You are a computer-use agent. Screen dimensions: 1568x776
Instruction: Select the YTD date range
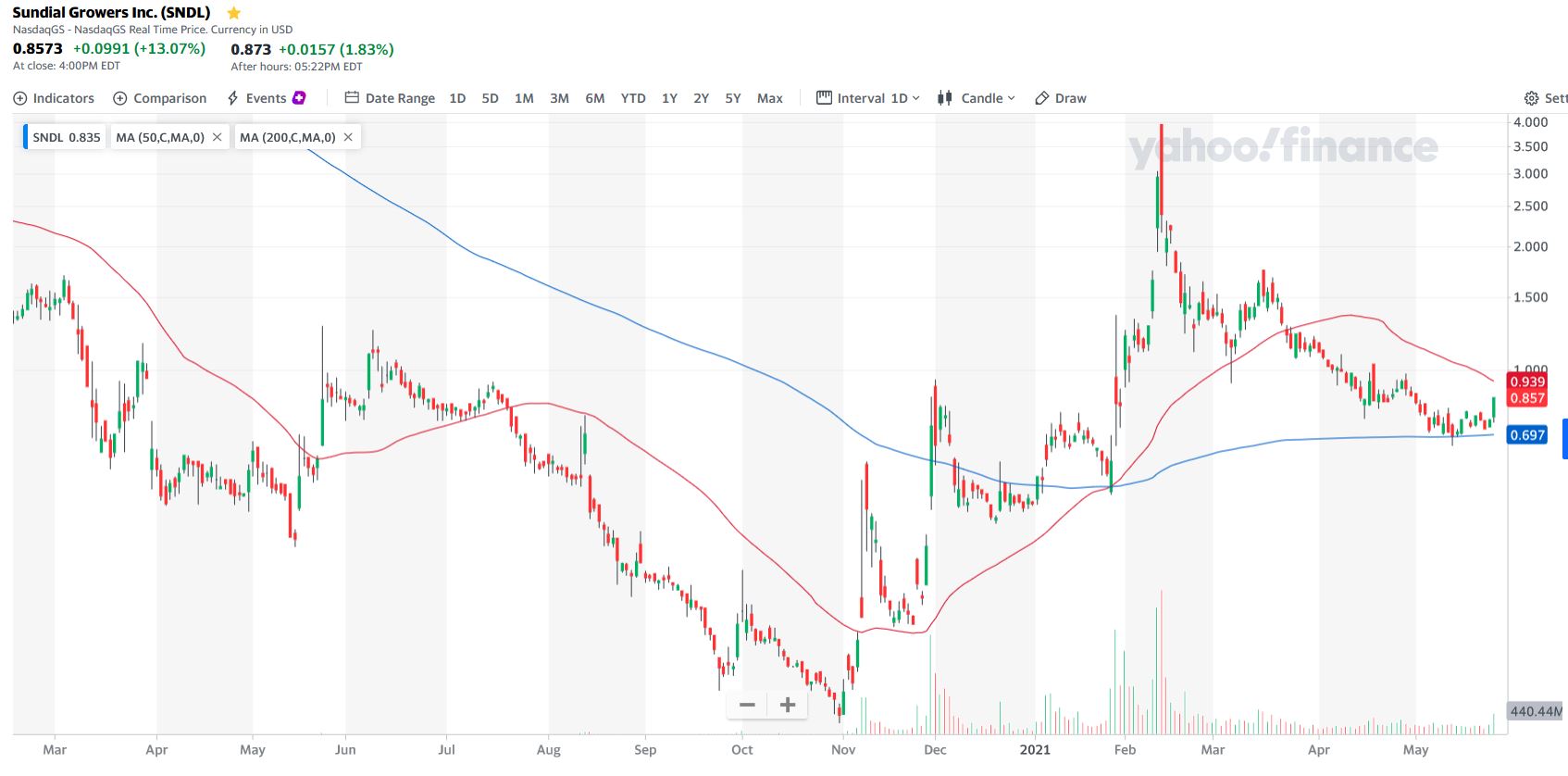(633, 98)
